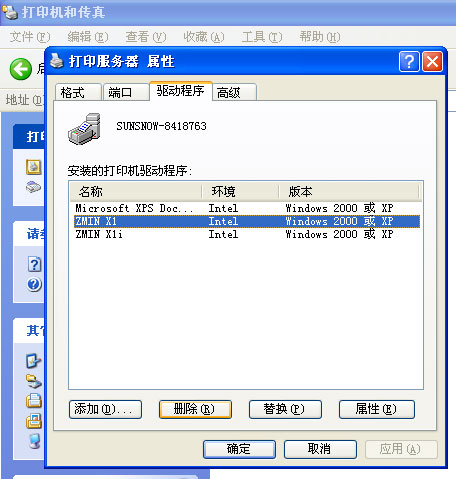Screen dimensions: 456x479
Task: Click the 删除(R) button
Action: 195,409
